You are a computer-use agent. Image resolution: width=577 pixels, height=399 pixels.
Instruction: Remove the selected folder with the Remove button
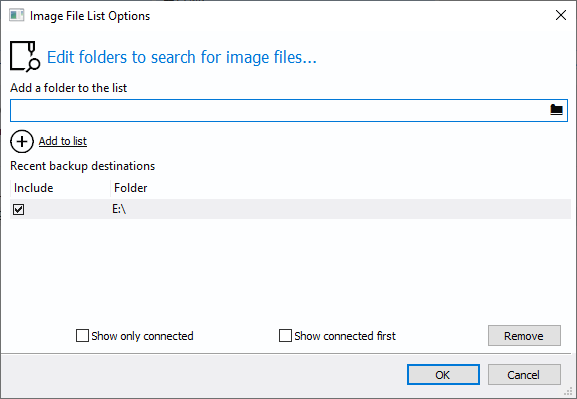coord(524,336)
